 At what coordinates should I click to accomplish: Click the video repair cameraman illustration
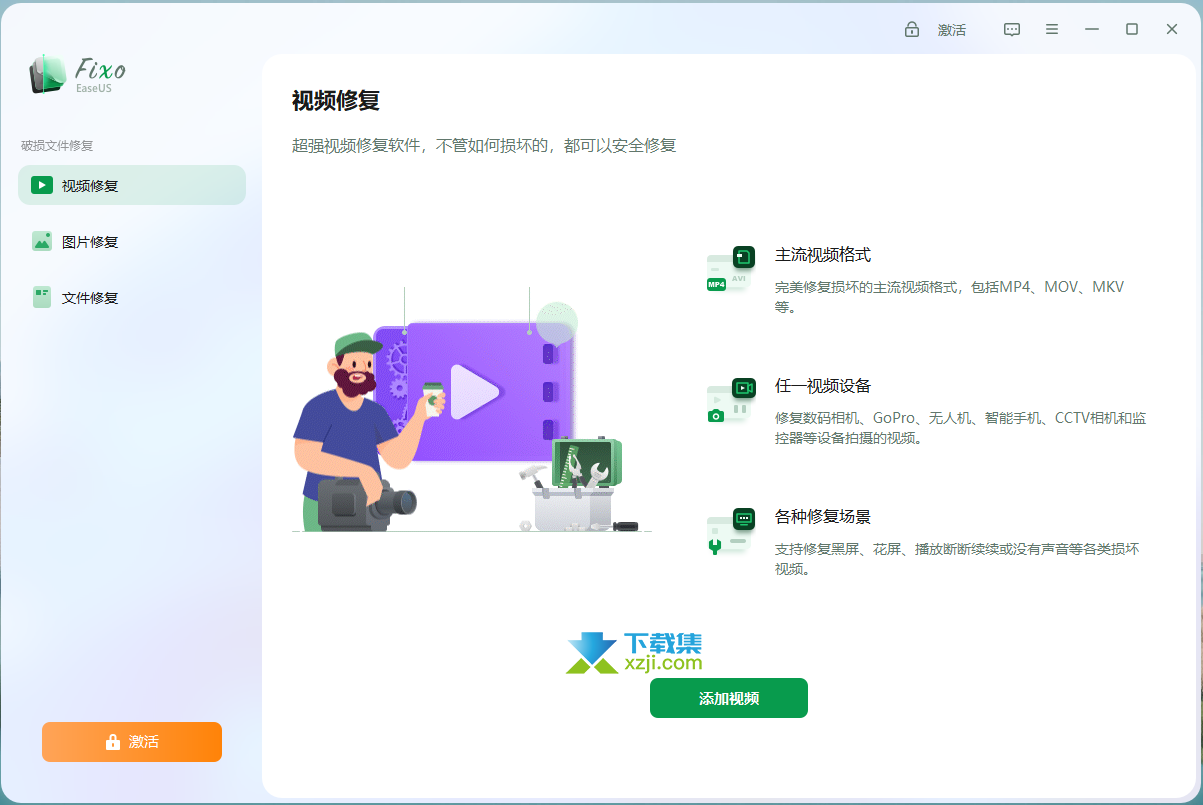click(472, 410)
